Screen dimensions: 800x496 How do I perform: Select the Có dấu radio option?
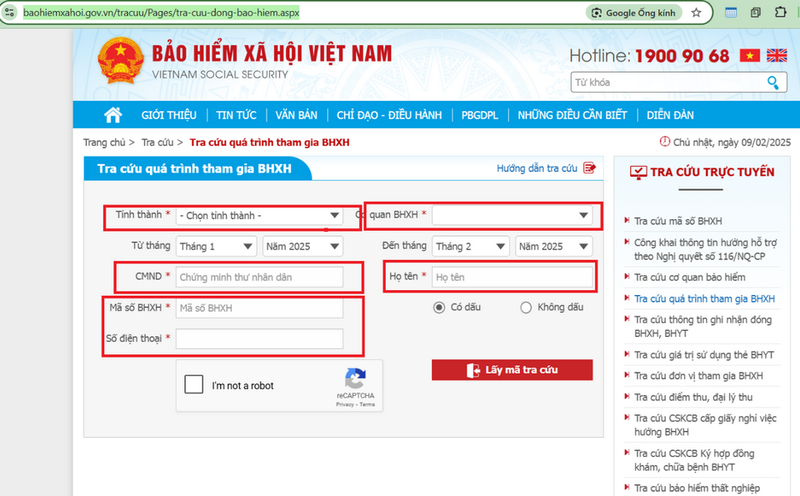point(439,307)
